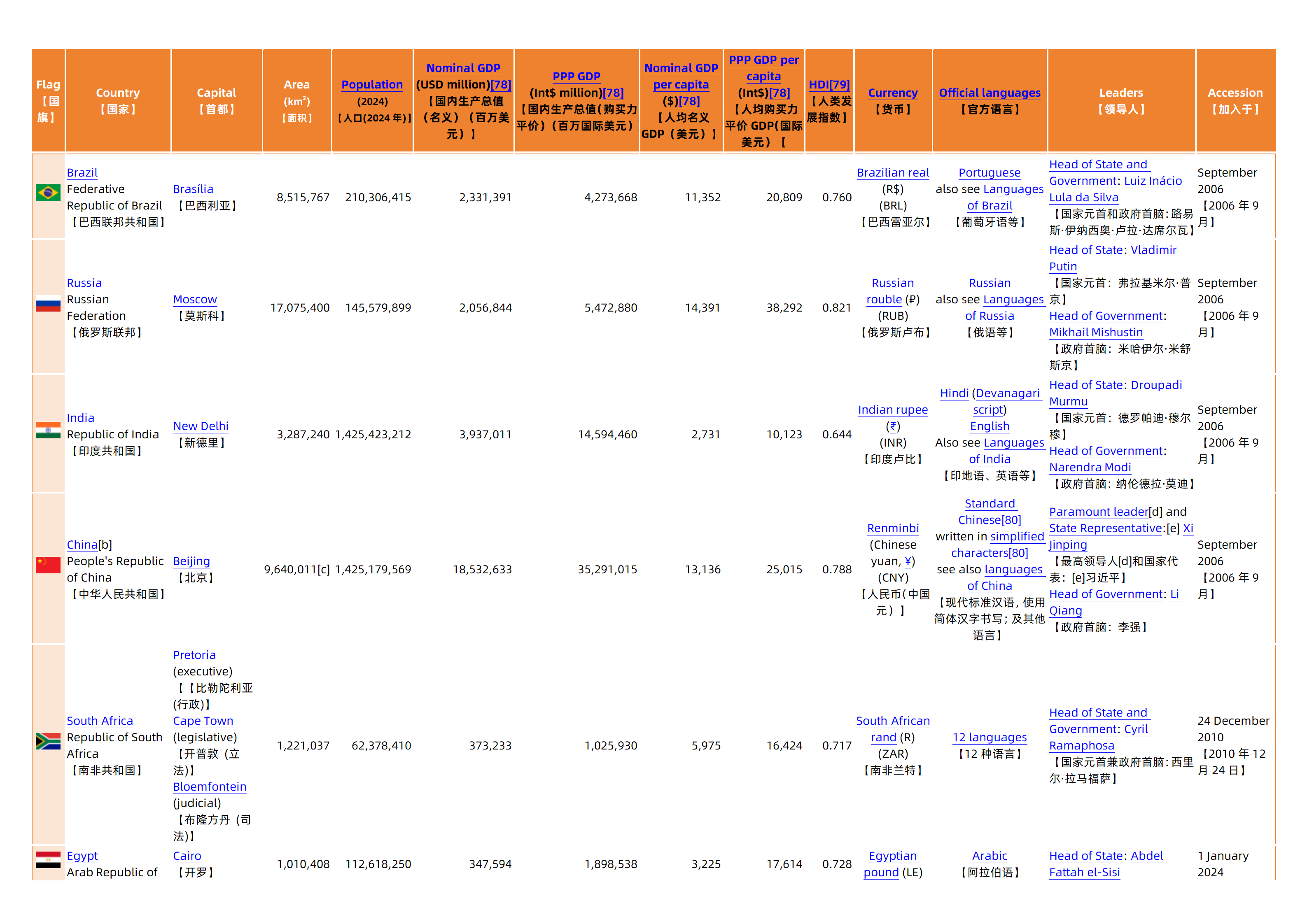The height and width of the screenshot is (924, 1307).
Task: Open the Brazil country link
Action: [82, 172]
